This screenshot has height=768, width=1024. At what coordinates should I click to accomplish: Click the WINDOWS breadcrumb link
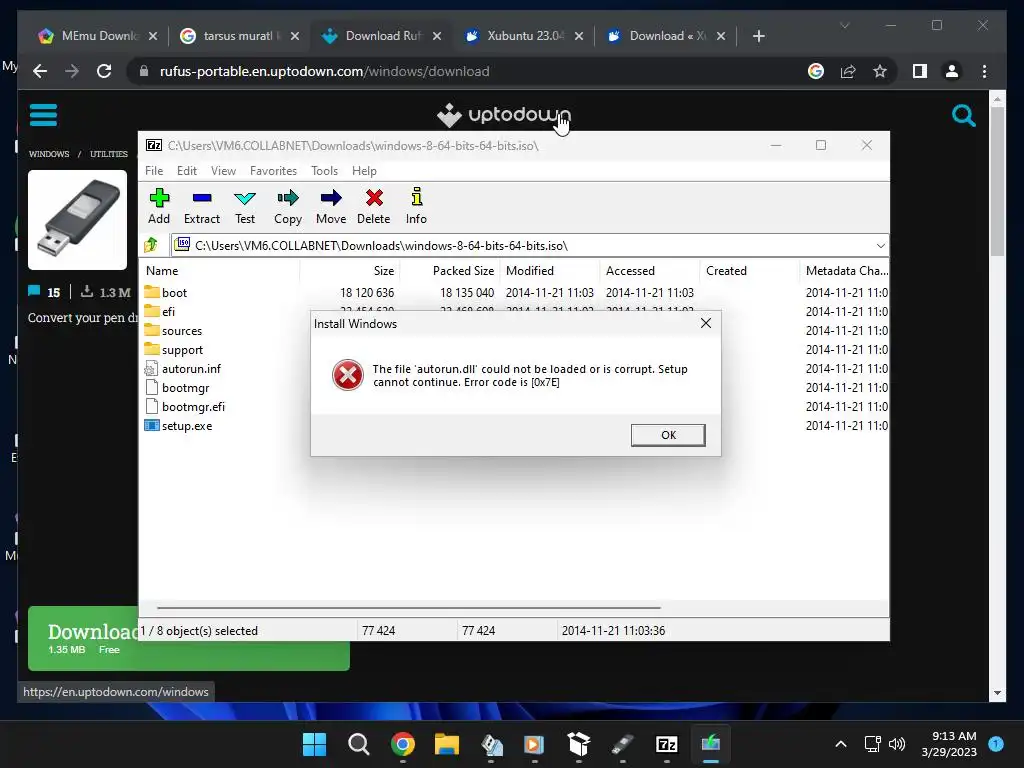[x=49, y=154]
